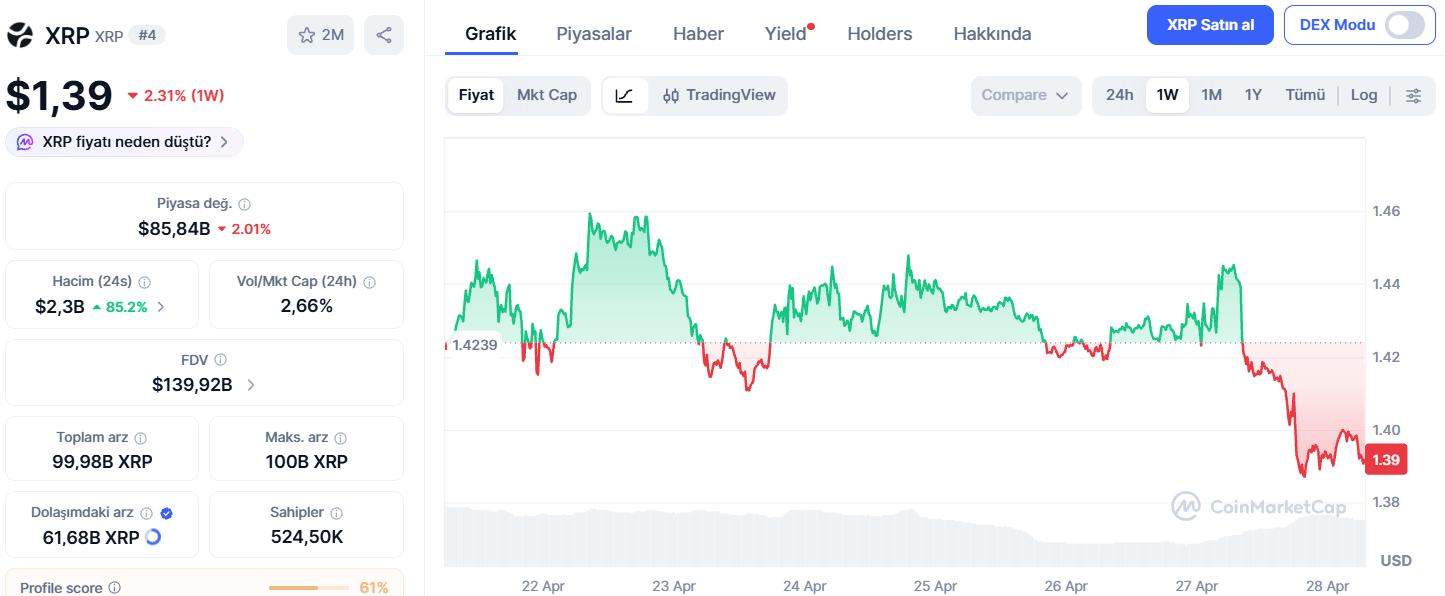The height and width of the screenshot is (596, 1445).
Task: Click the USD currency label
Action: point(1396,560)
